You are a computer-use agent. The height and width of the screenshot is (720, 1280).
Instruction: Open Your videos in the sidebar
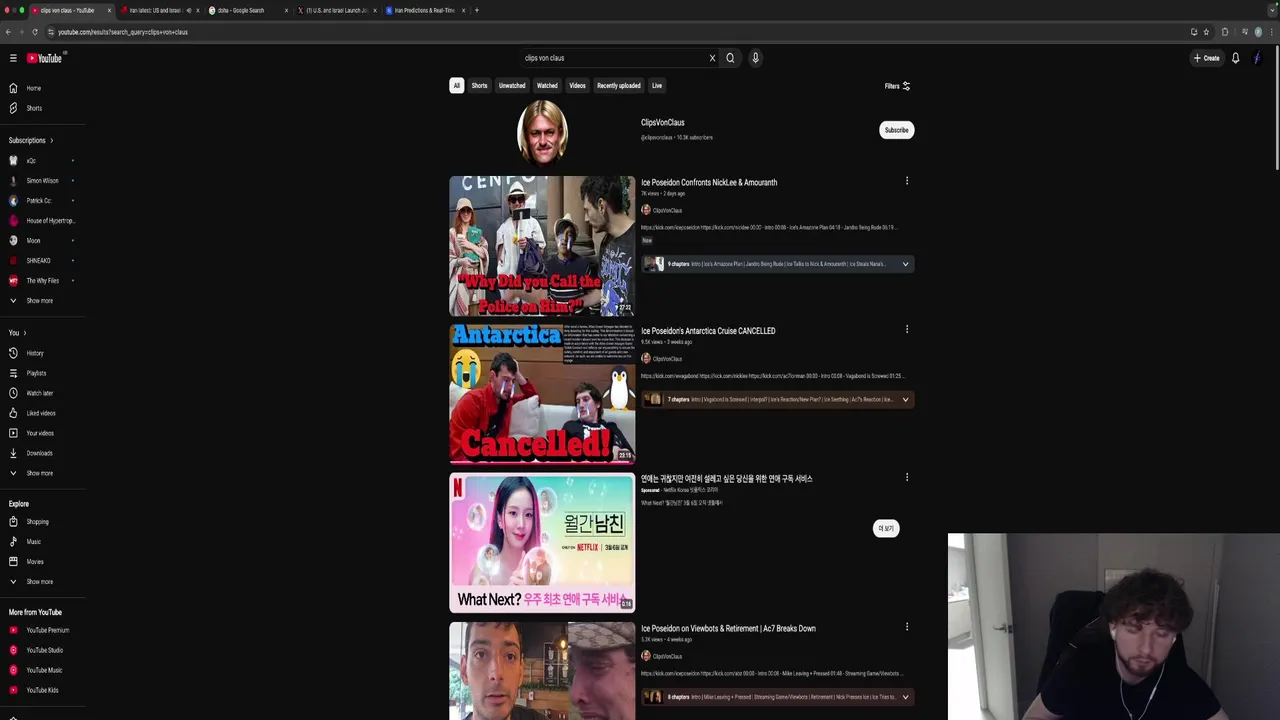39,433
